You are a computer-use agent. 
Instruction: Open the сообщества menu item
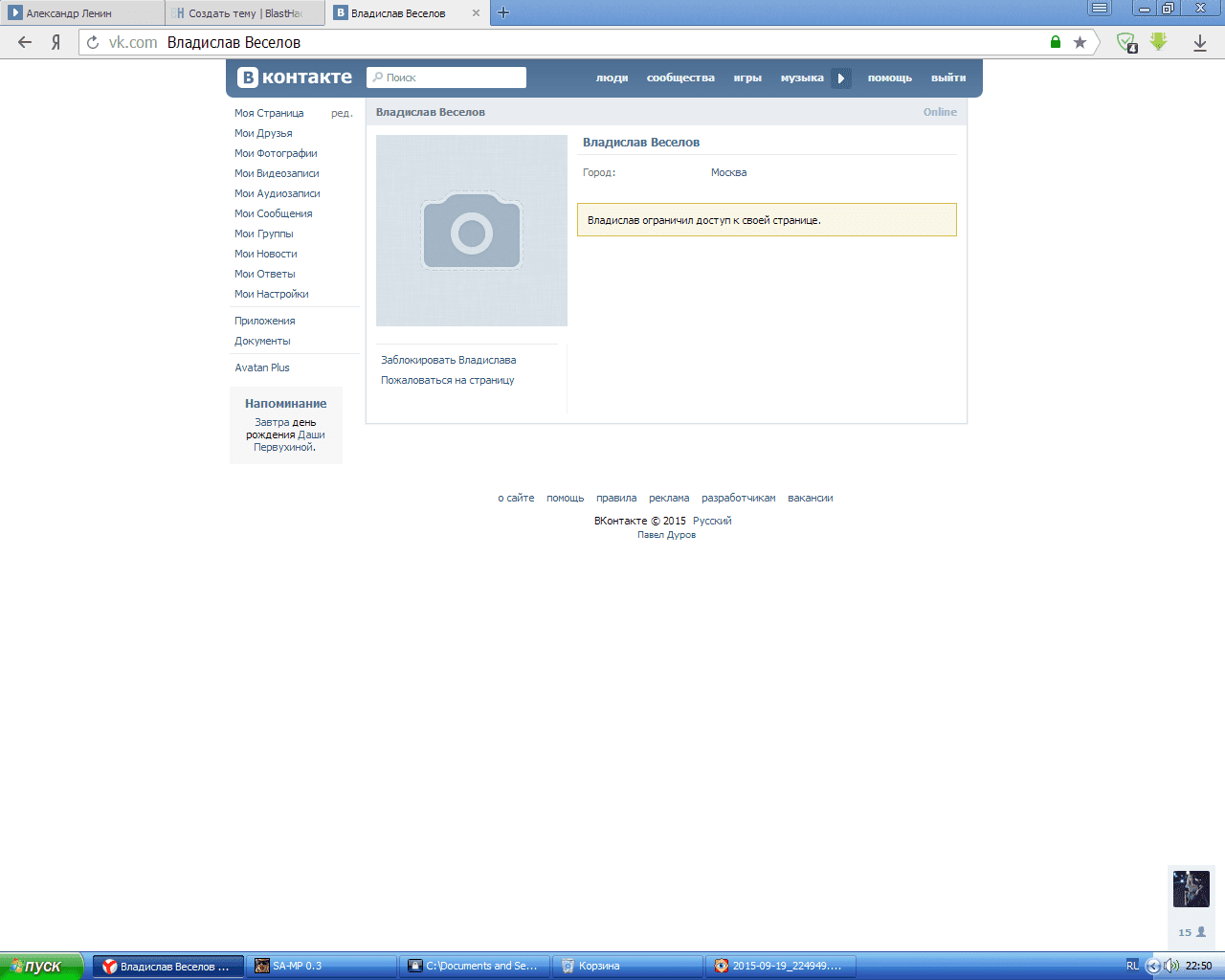[x=680, y=78]
